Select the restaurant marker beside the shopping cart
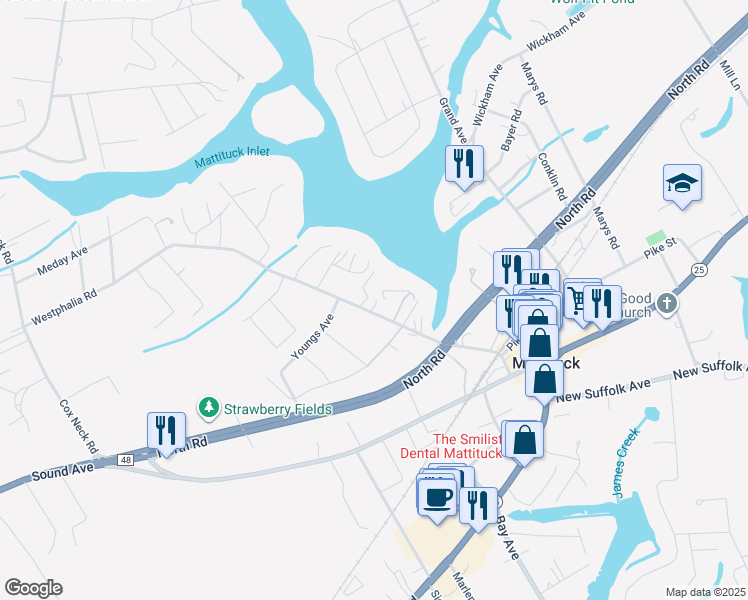The image size is (748, 600). click(x=603, y=304)
